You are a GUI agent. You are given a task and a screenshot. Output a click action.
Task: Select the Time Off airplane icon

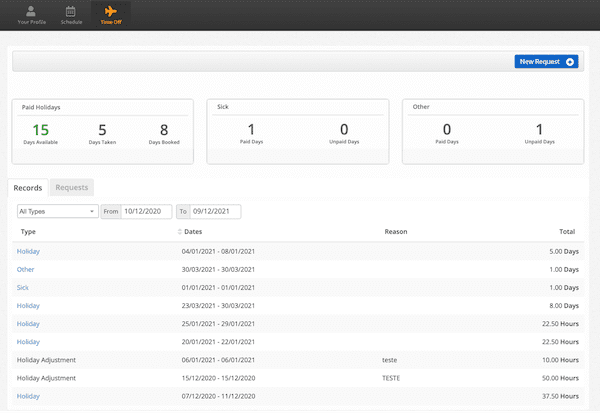point(111,11)
